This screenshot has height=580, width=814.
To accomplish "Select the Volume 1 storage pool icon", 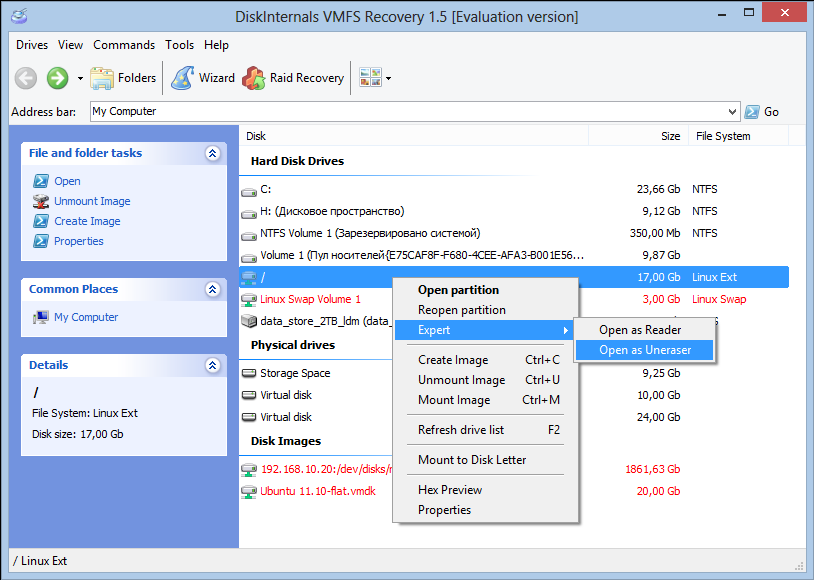I will pyautogui.click(x=249, y=258).
